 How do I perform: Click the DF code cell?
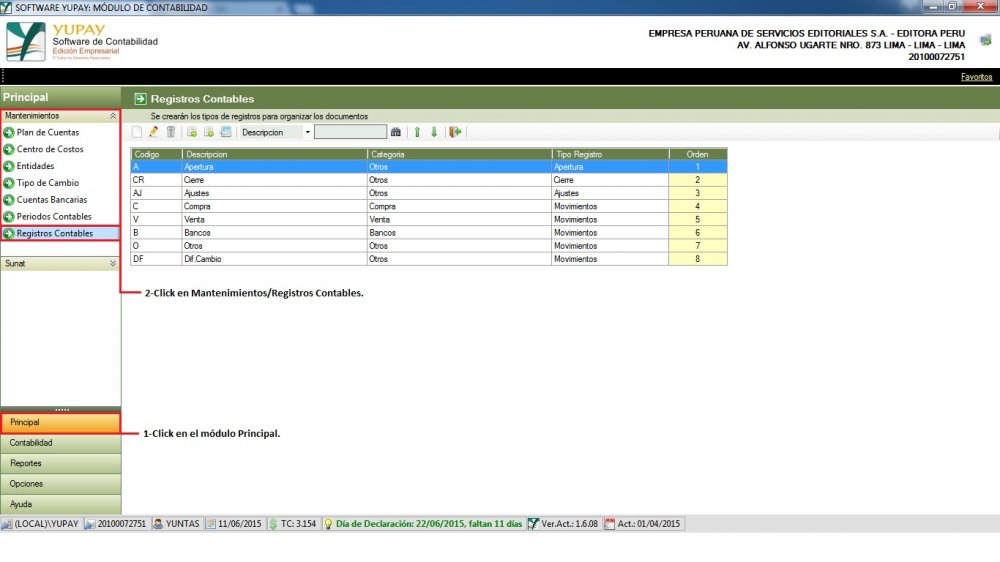(x=156, y=259)
